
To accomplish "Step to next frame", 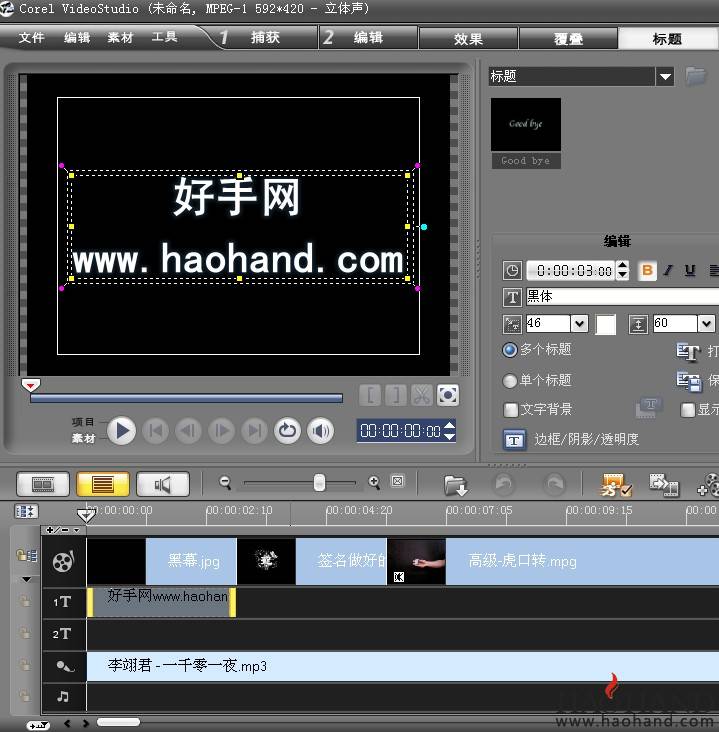I will (x=221, y=430).
